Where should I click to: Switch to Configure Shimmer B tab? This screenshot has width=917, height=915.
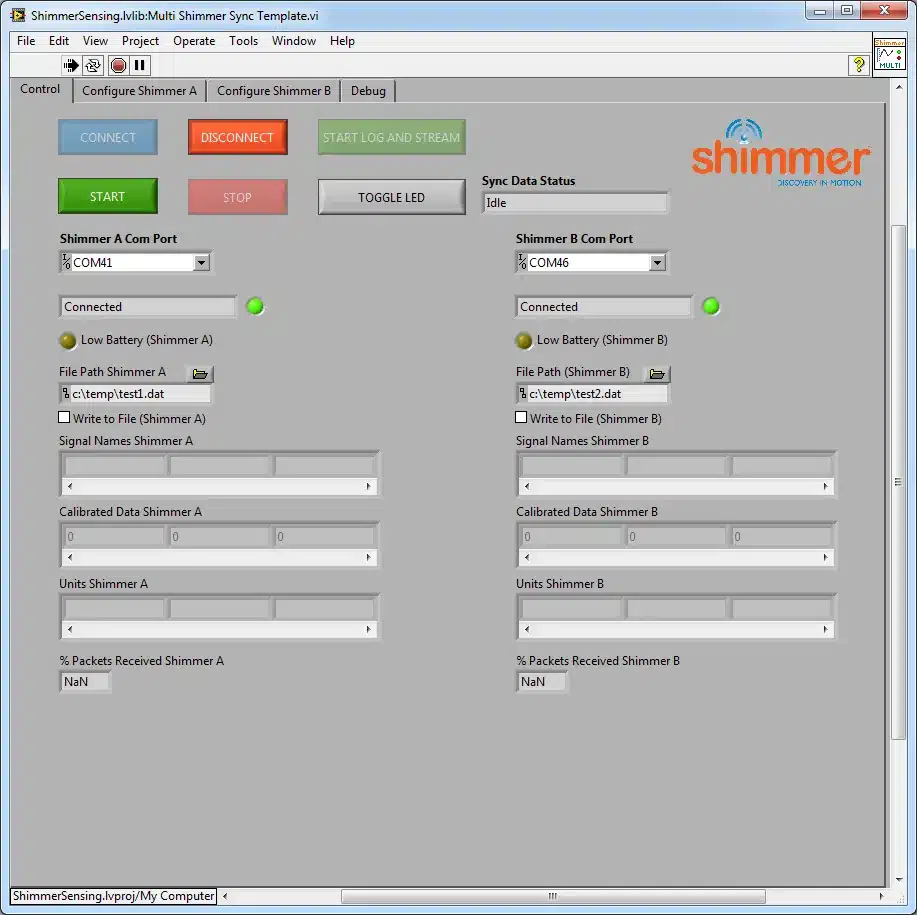point(274,91)
